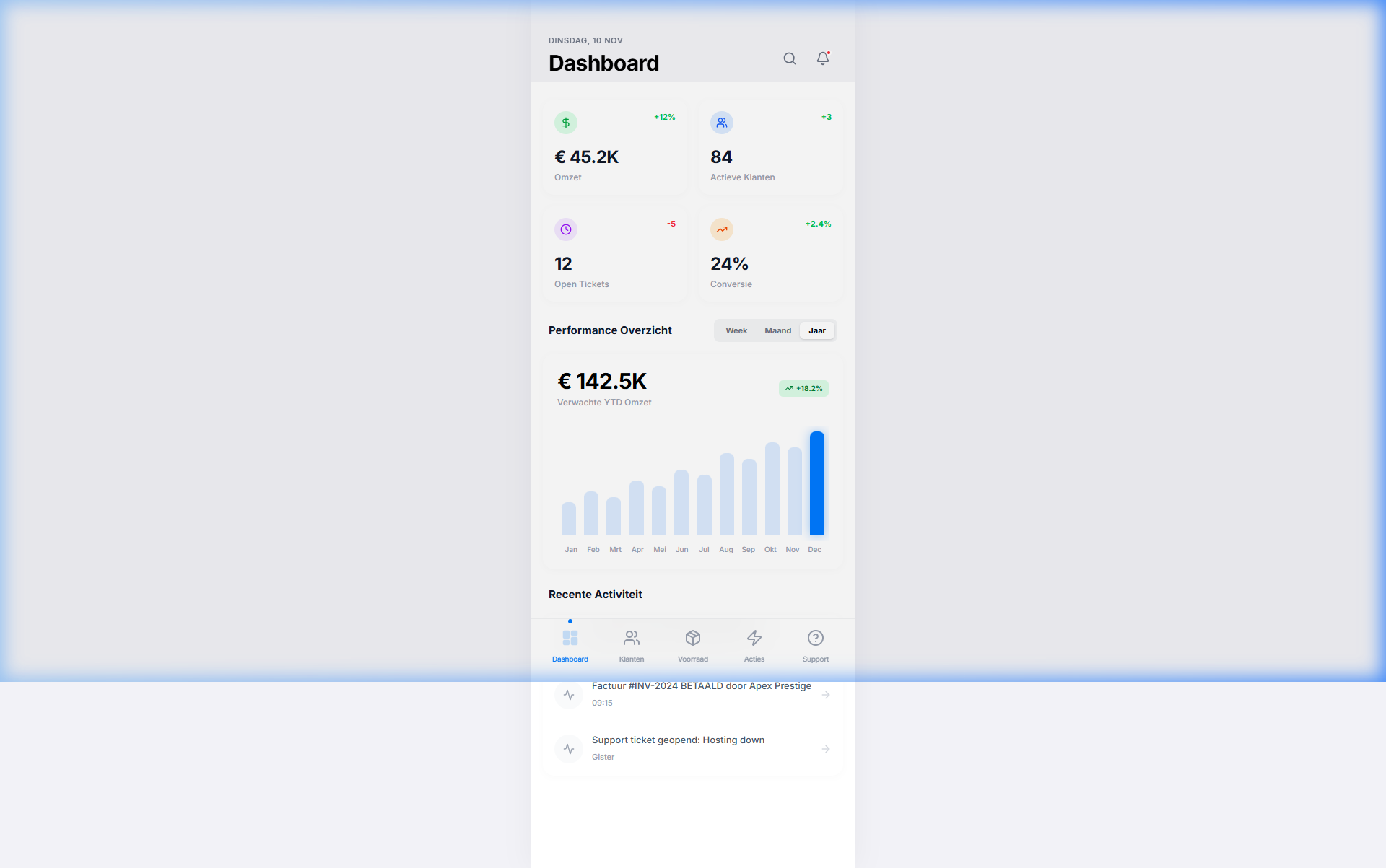Image resolution: width=1386 pixels, height=868 pixels.
Task: Open details arrow next to Gister activity
Action: tap(825, 748)
